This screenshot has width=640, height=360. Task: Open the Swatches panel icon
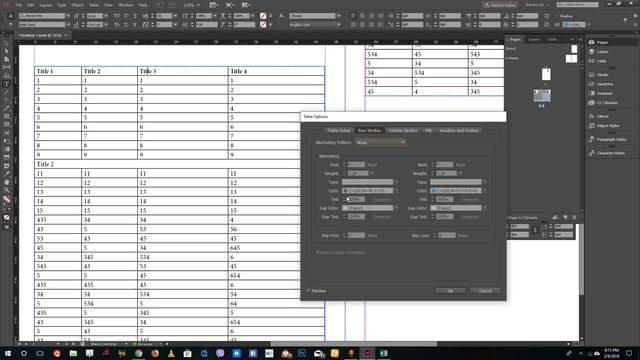(591, 84)
